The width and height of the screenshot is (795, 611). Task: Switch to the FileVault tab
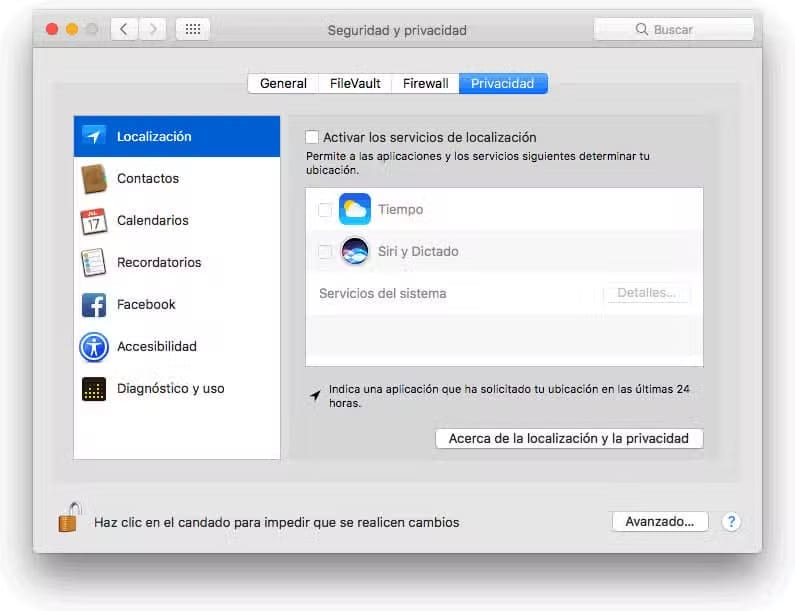click(x=355, y=84)
